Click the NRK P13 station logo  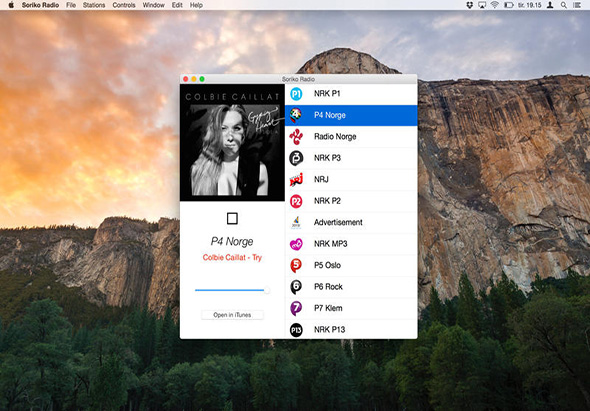[296, 330]
